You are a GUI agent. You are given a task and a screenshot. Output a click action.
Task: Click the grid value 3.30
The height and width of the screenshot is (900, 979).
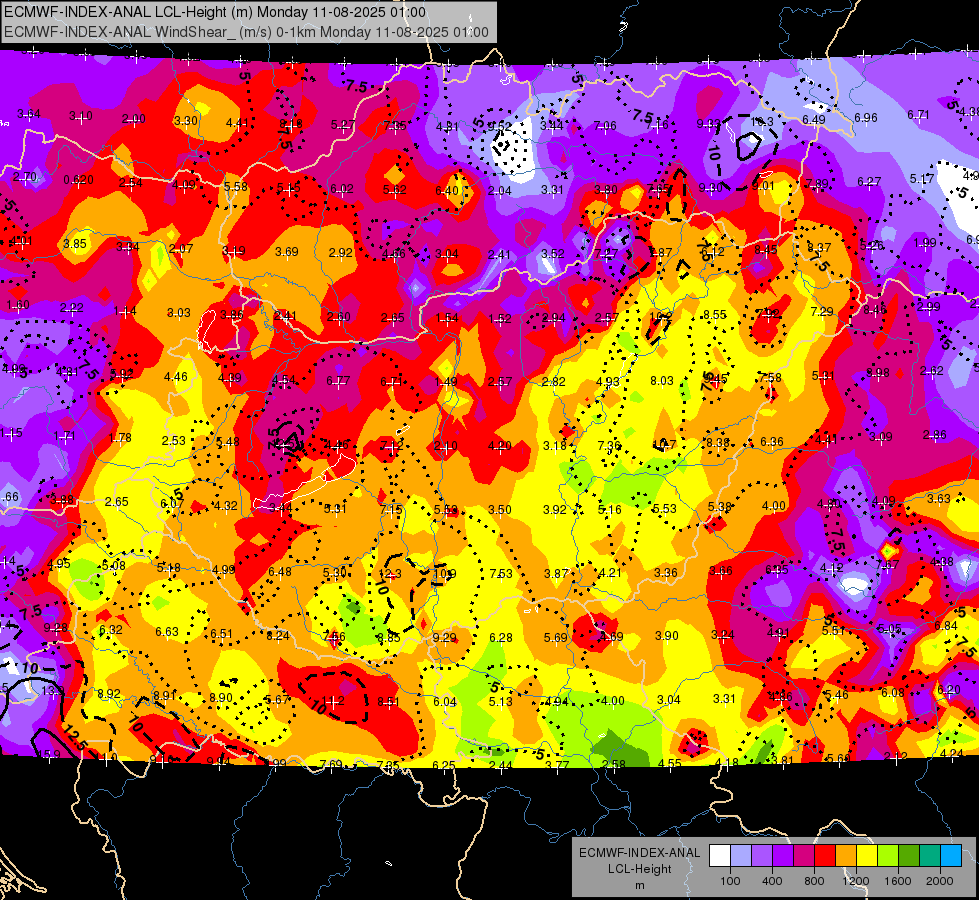click(x=186, y=121)
